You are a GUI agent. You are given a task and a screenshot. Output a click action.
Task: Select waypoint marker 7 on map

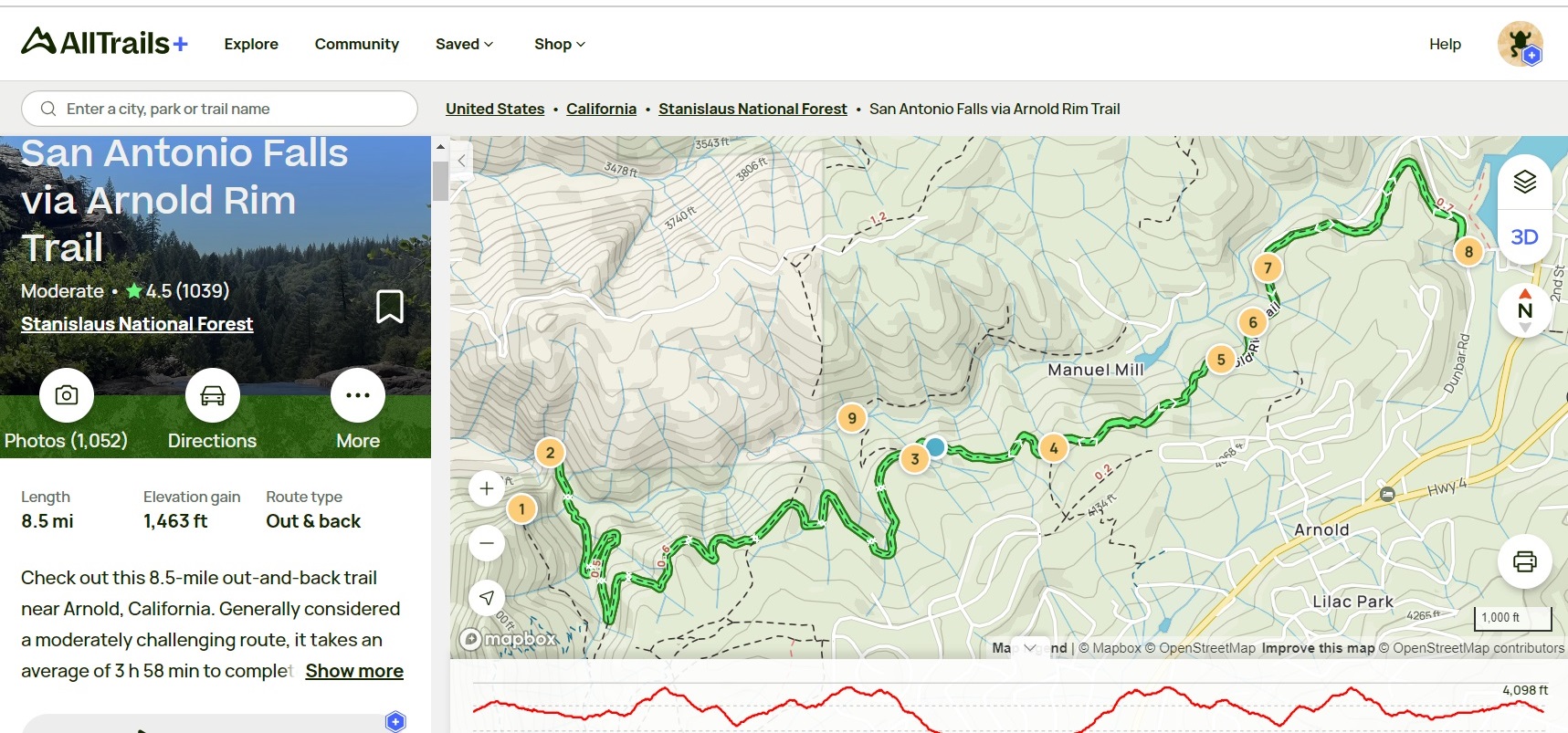click(1268, 267)
